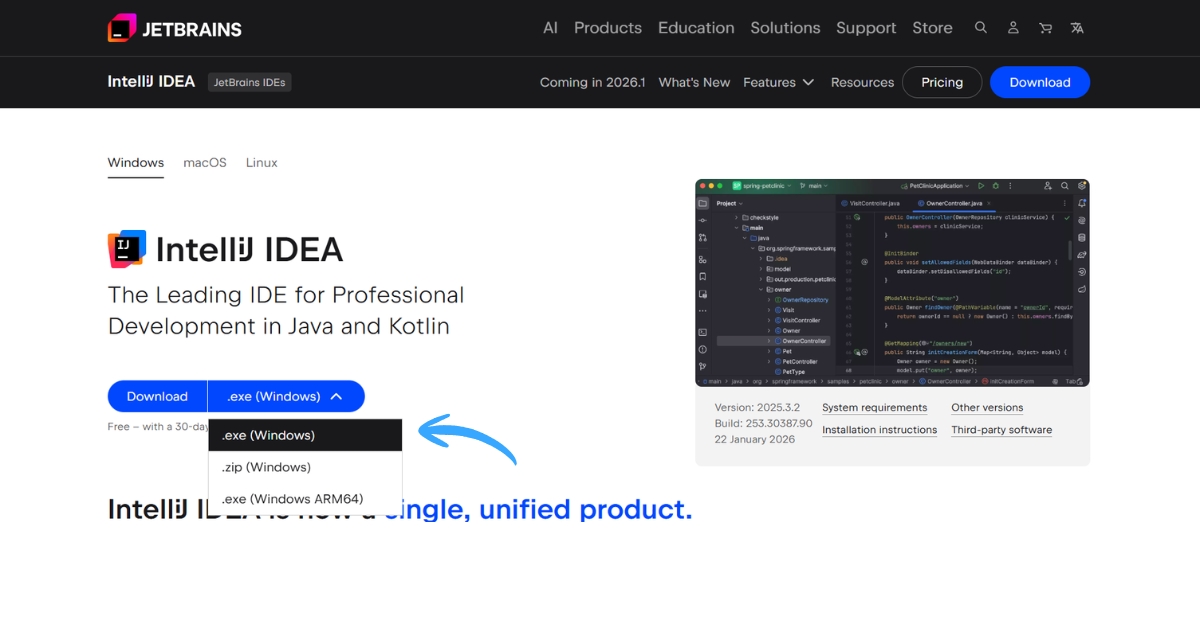This screenshot has width=1200, height=630.
Task: Open the AI Assistant spiral icon in IDE preview
Action: pos(1082,220)
